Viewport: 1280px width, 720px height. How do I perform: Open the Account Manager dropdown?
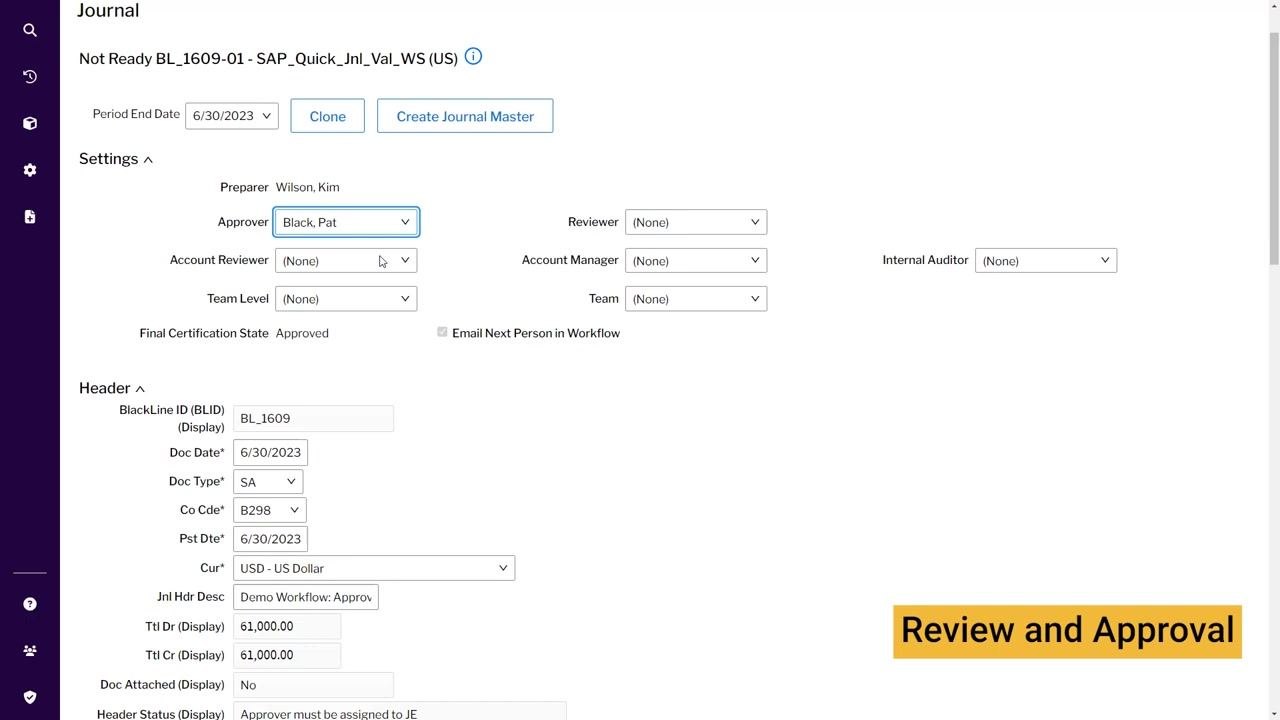696,260
